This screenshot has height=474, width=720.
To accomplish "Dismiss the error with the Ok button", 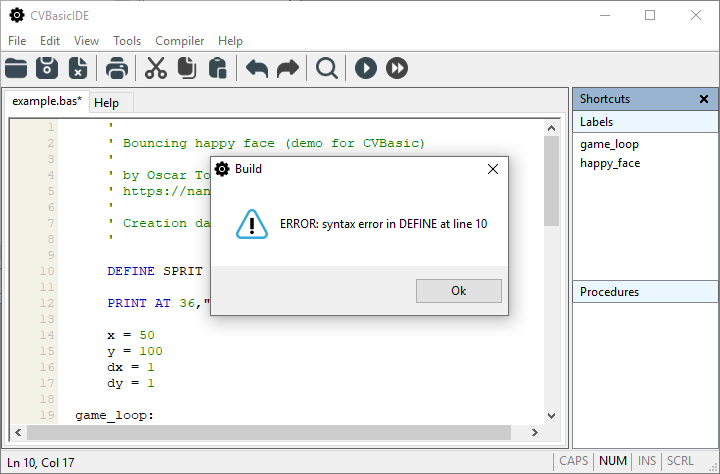I will tap(459, 291).
